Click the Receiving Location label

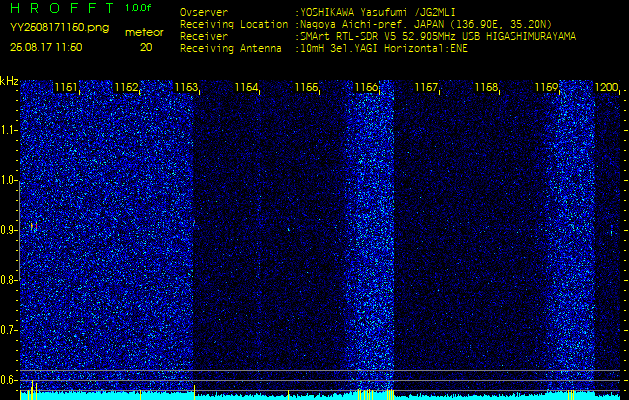234,24
